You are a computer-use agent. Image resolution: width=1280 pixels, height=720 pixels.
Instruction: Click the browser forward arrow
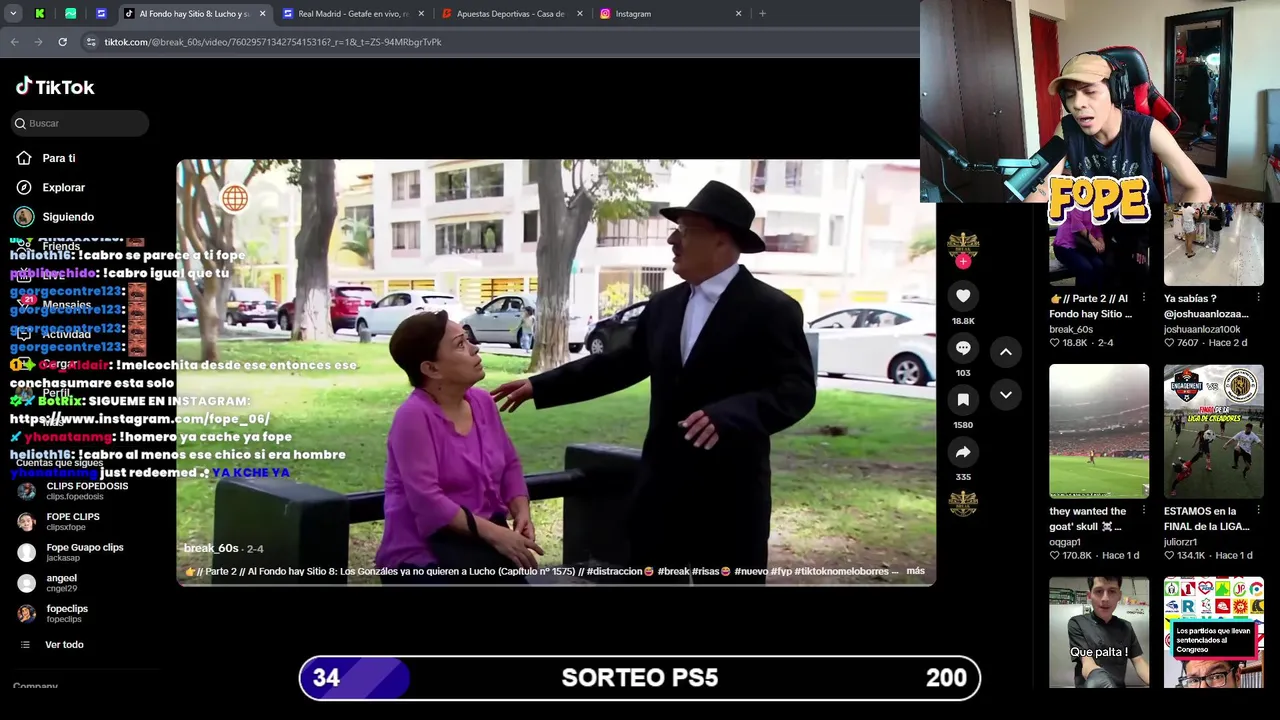point(38,42)
